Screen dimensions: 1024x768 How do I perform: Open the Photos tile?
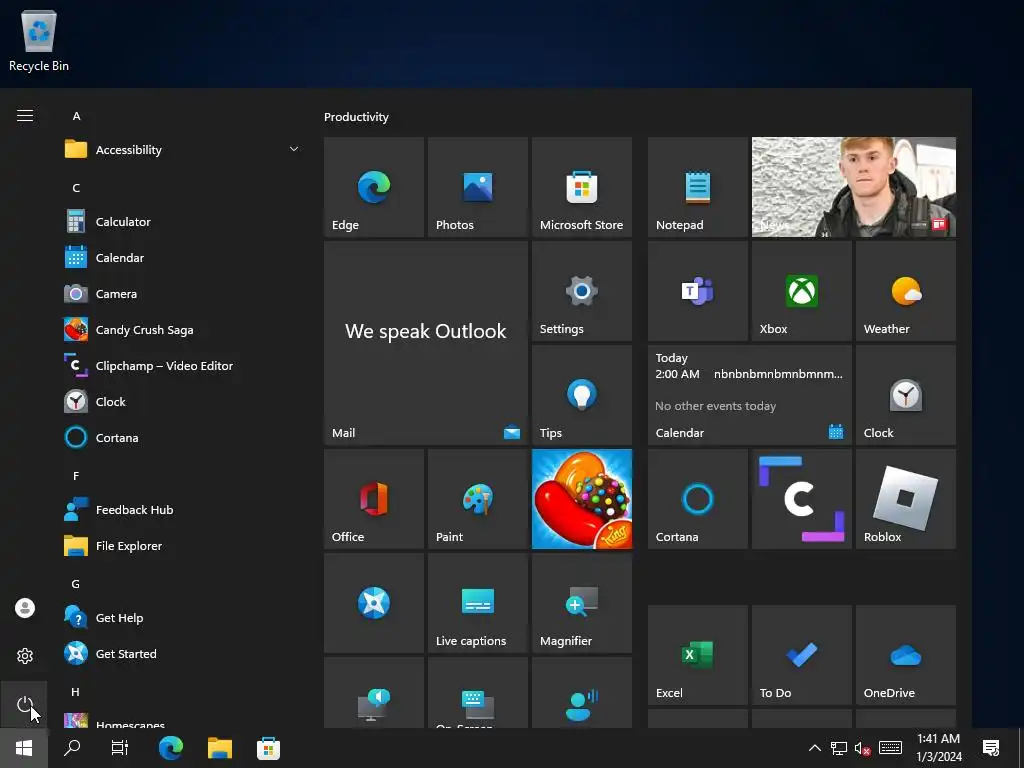477,187
